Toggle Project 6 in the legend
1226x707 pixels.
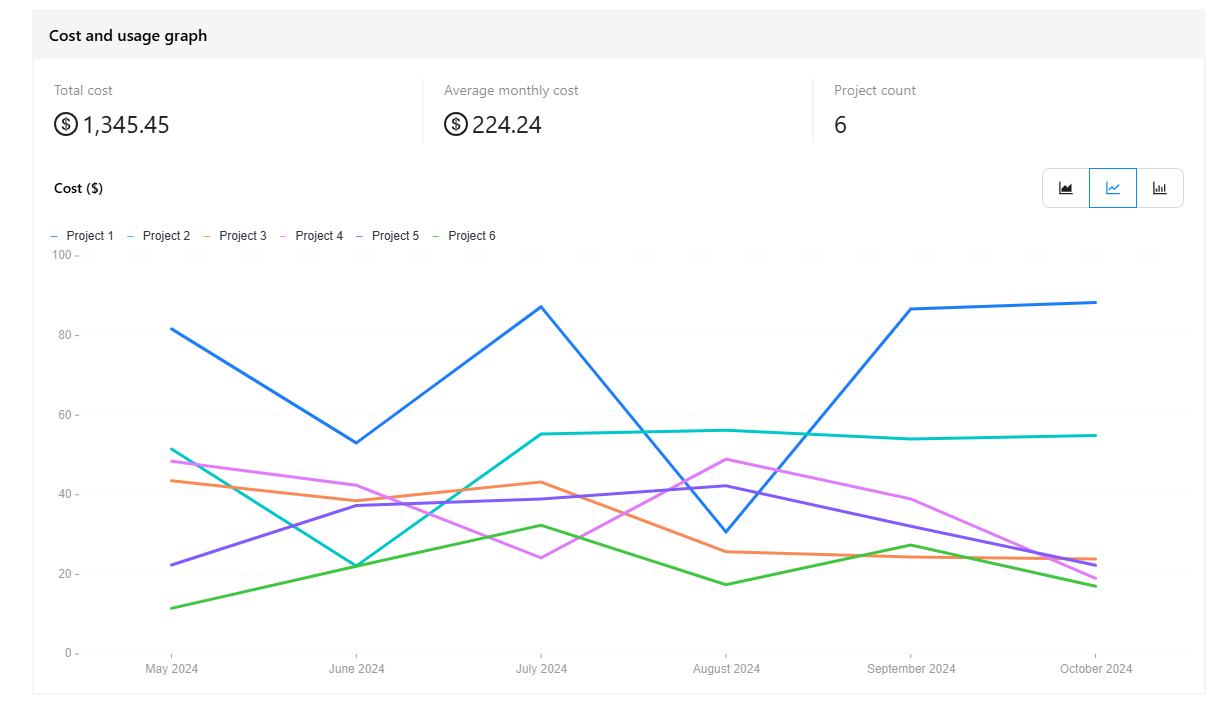463,236
